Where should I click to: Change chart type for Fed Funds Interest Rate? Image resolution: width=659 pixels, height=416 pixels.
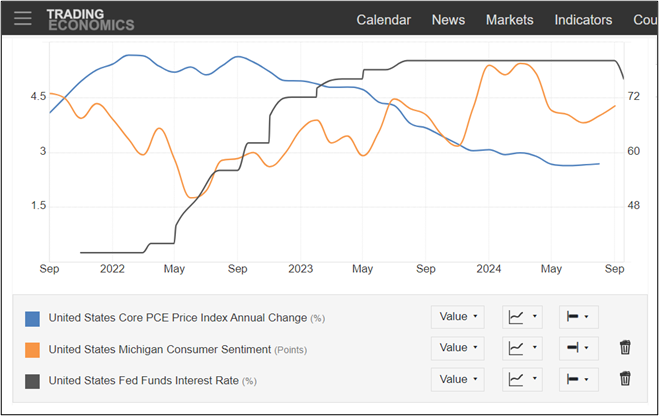point(522,379)
